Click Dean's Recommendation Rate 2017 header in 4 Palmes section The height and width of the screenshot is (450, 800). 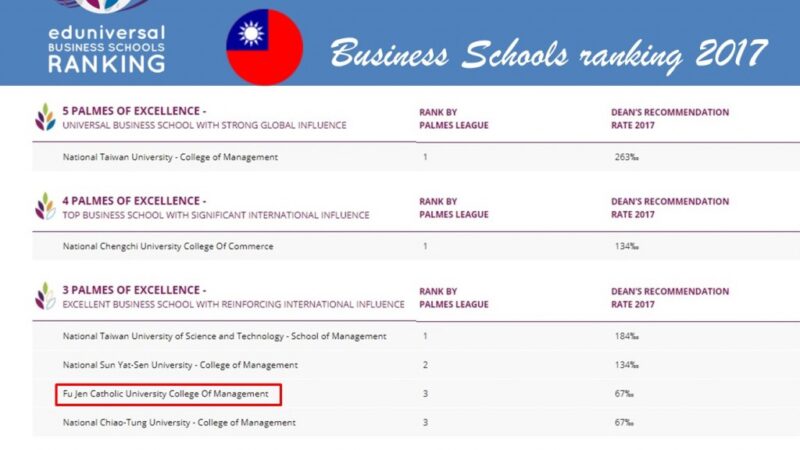pyautogui.click(x=669, y=207)
